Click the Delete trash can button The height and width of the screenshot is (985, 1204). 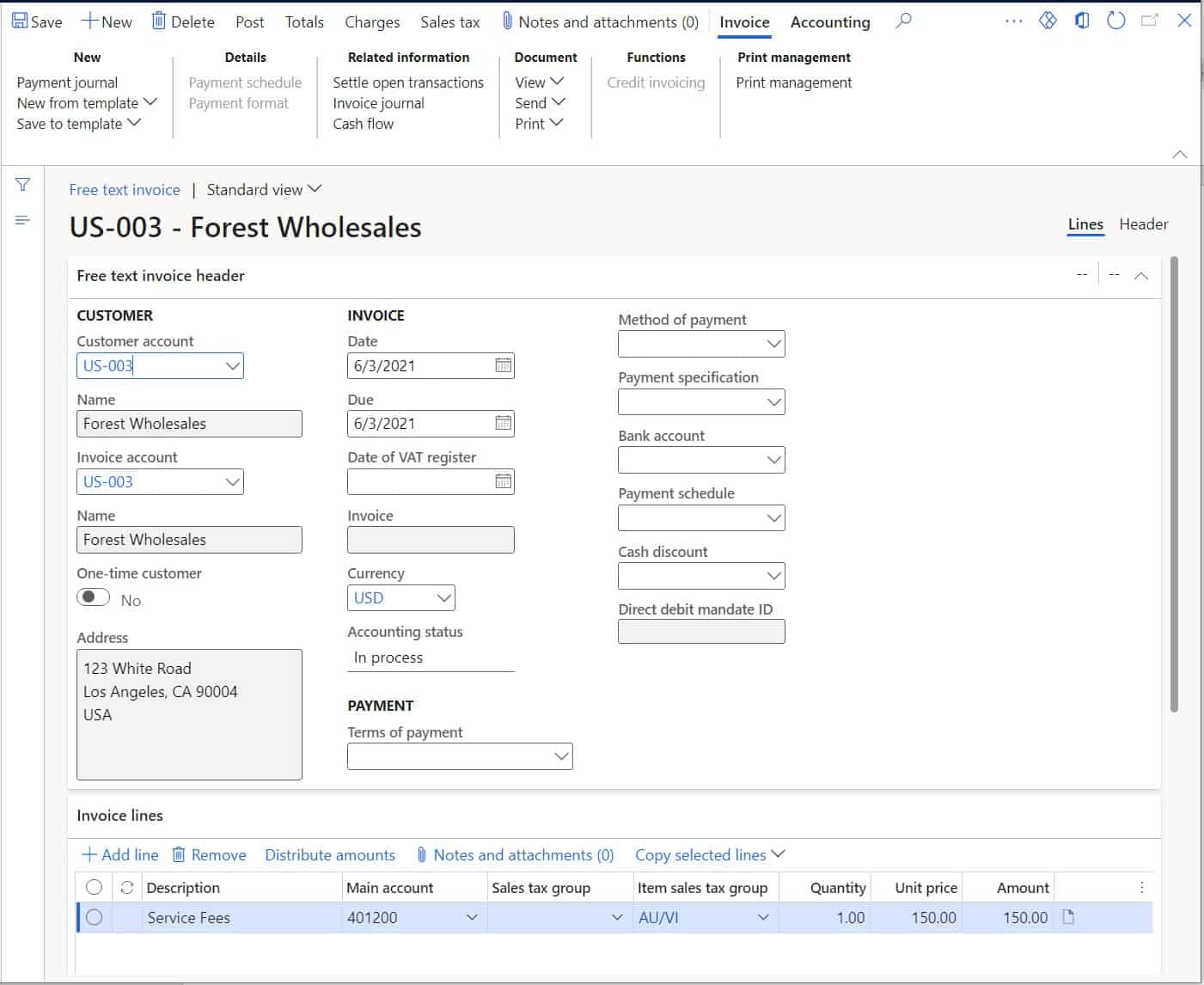coord(183,21)
